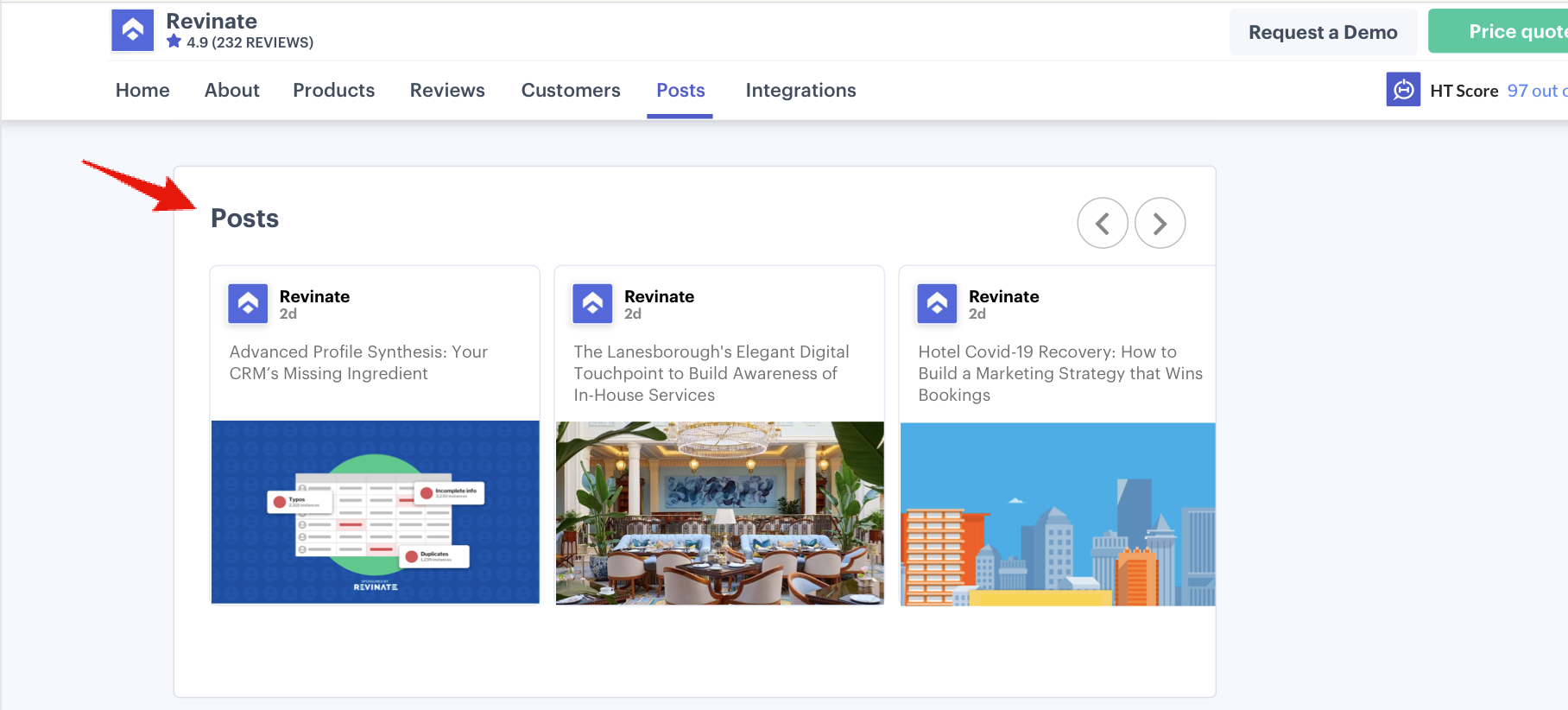Click the Price quote button

click(x=1498, y=31)
